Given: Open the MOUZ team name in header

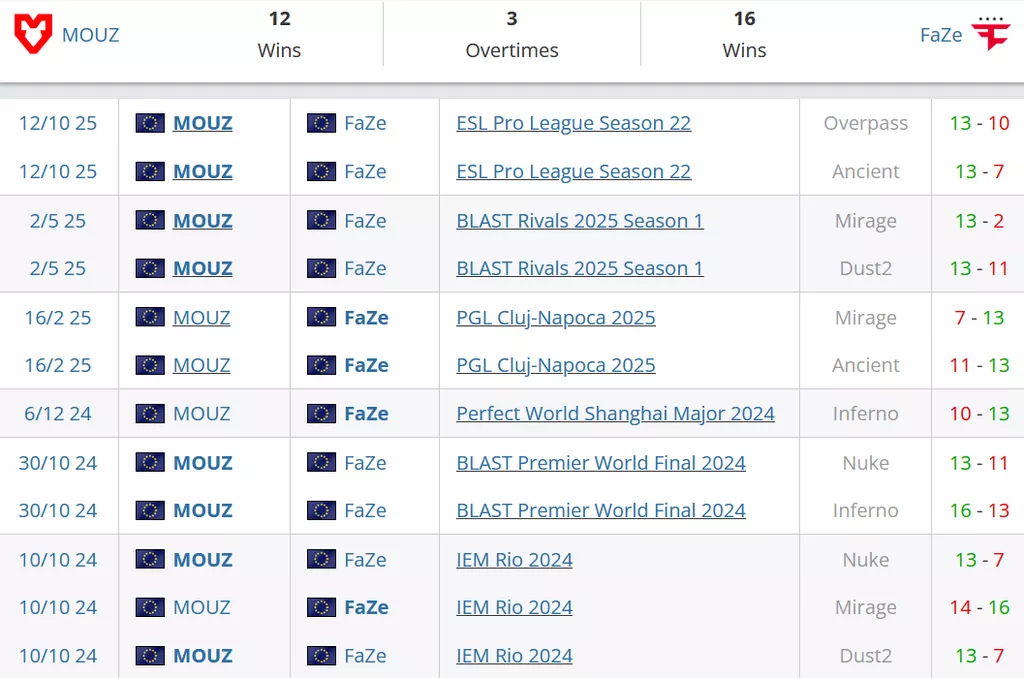Looking at the screenshot, I should [90, 35].
